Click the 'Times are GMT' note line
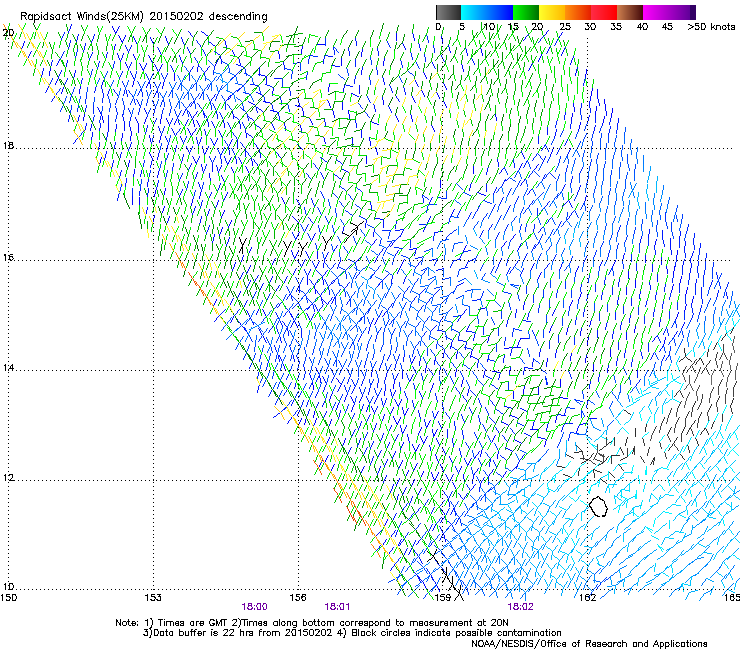The width and height of the screenshot is (740, 650). pyautogui.click(x=312, y=623)
